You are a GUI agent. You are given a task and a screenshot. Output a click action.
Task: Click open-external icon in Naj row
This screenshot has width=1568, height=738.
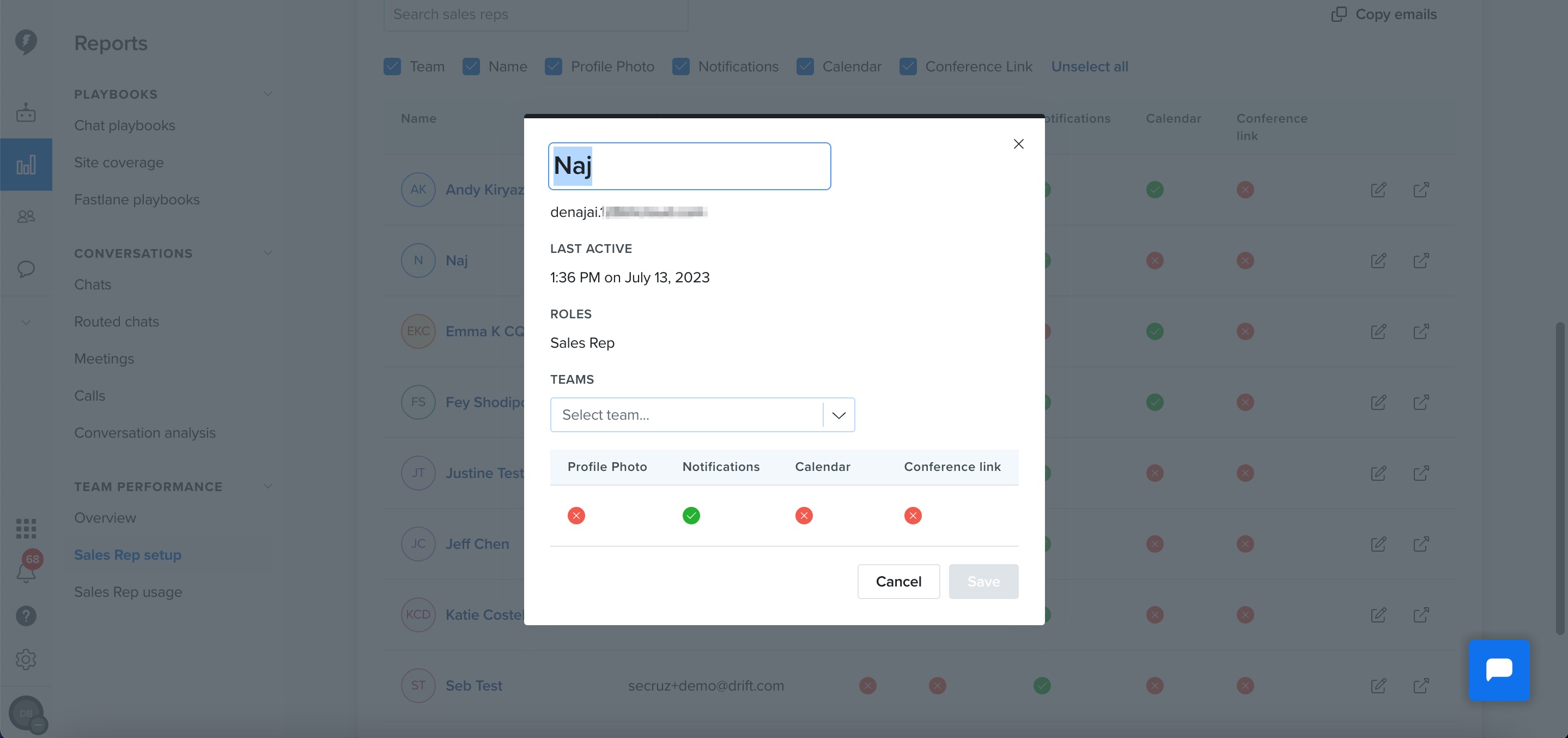coord(1421,261)
